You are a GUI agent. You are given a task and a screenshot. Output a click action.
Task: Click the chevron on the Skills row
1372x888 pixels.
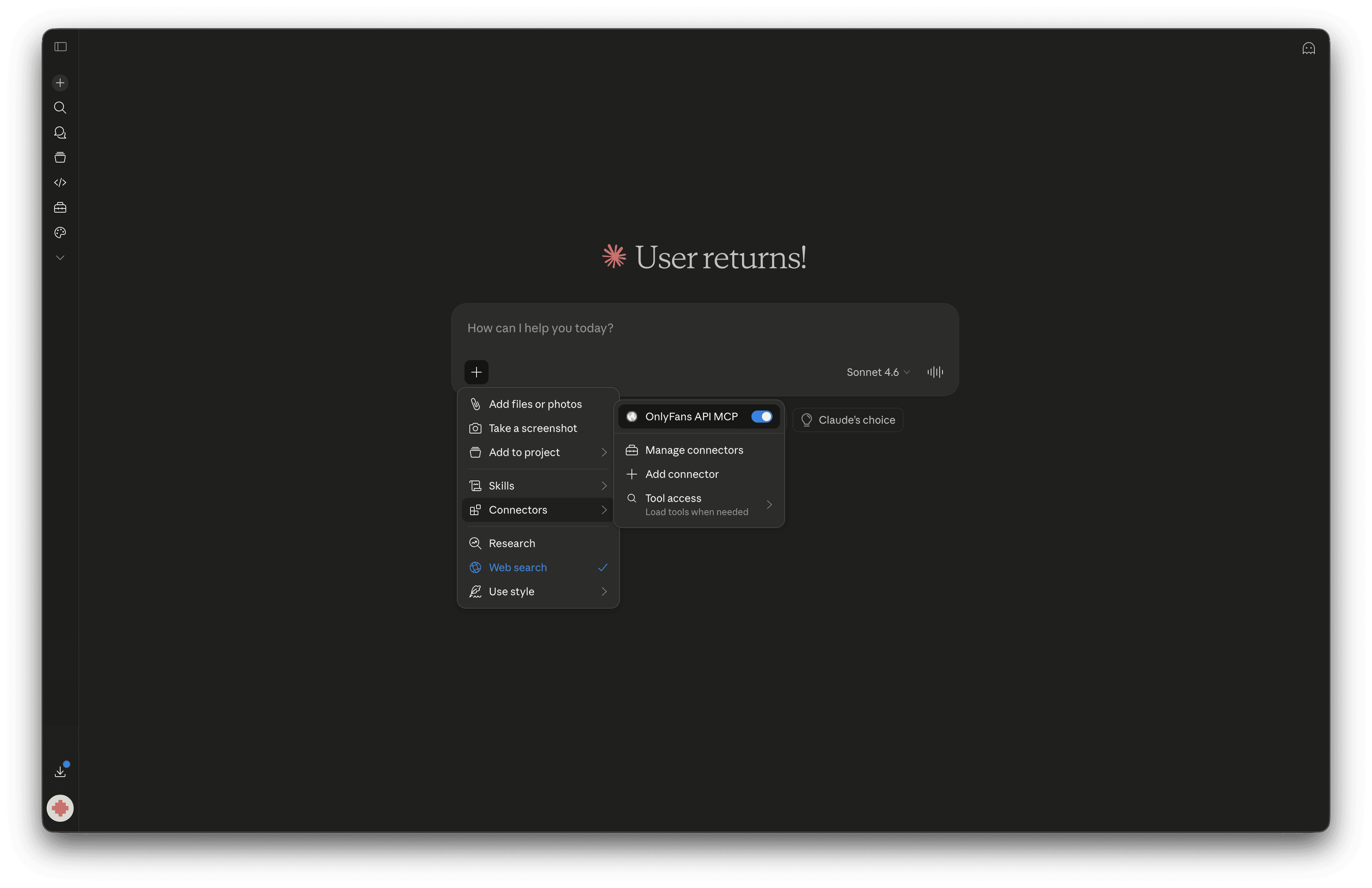pos(603,486)
